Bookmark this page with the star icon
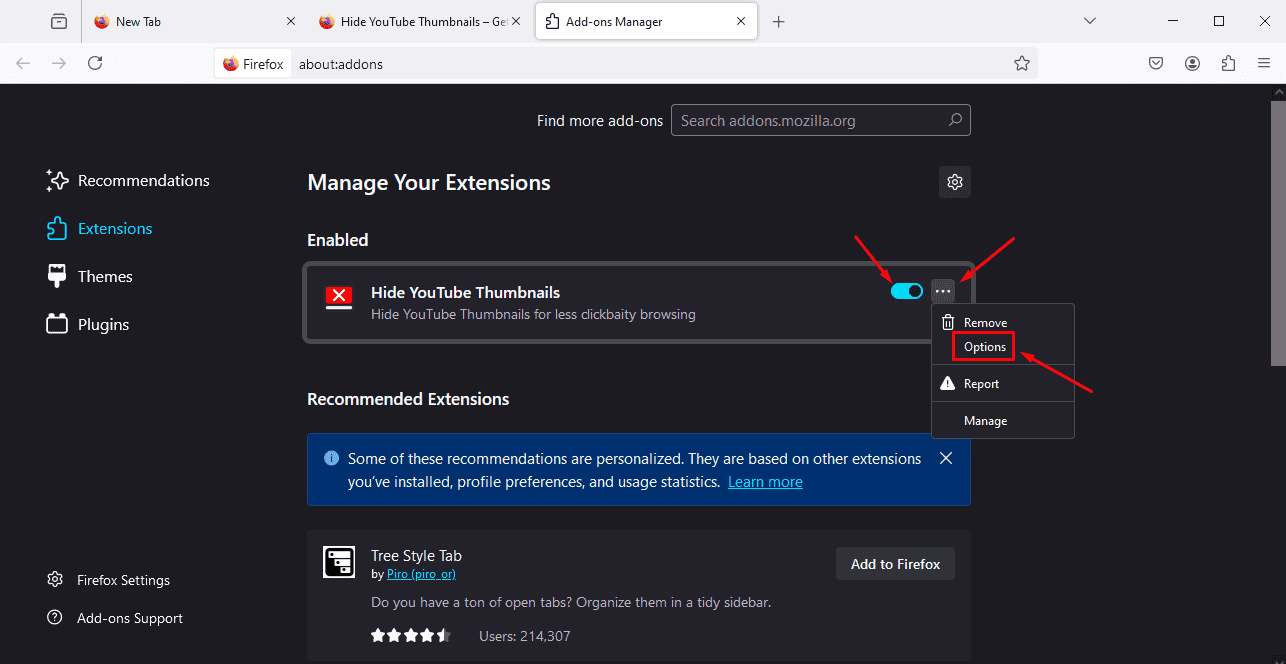Image resolution: width=1286 pixels, height=664 pixels. click(x=1021, y=63)
